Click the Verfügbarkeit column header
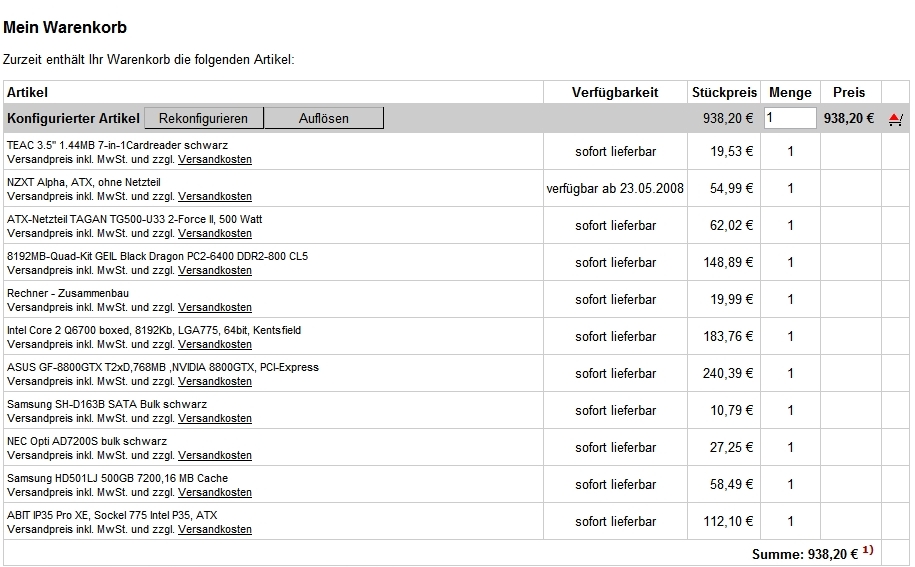The width and height of the screenshot is (915, 567). [x=615, y=92]
